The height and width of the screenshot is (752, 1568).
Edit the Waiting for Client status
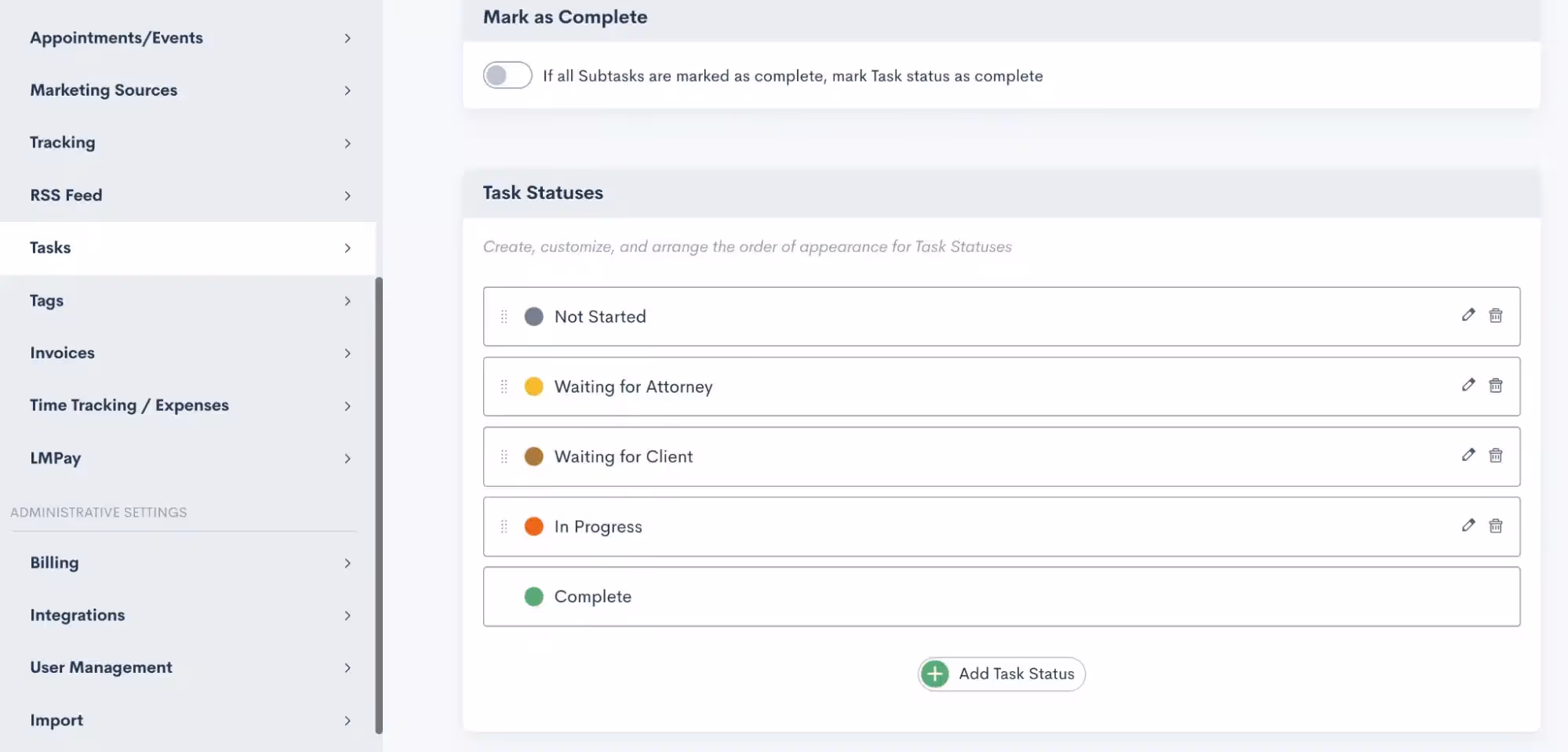[1468, 456]
